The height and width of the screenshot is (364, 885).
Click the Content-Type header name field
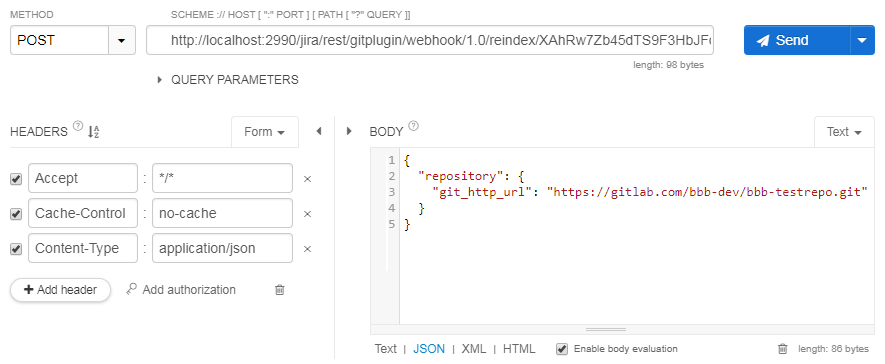[83, 248]
